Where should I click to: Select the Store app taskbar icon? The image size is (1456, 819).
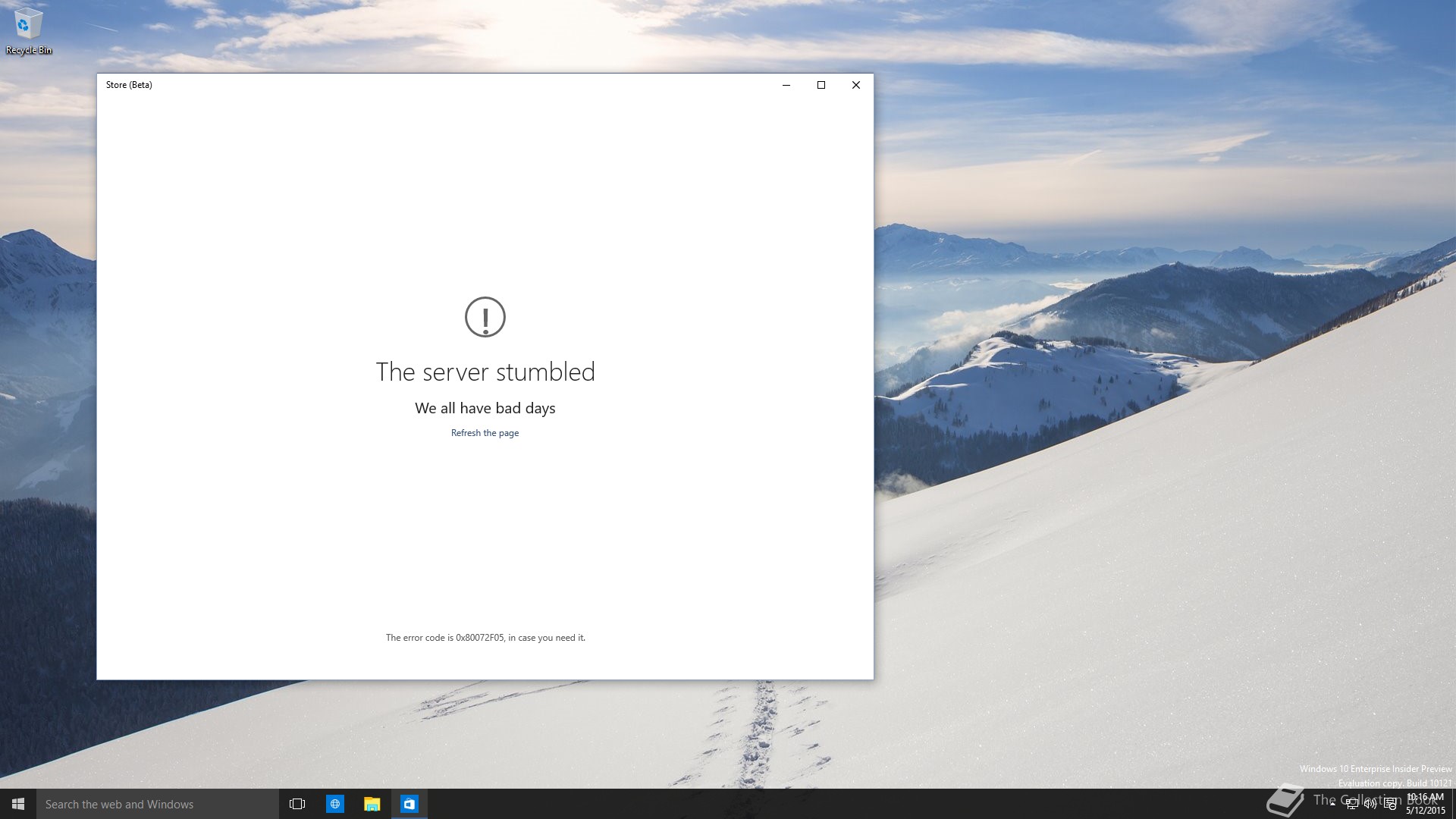pyautogui.click(x=409, y=804)
